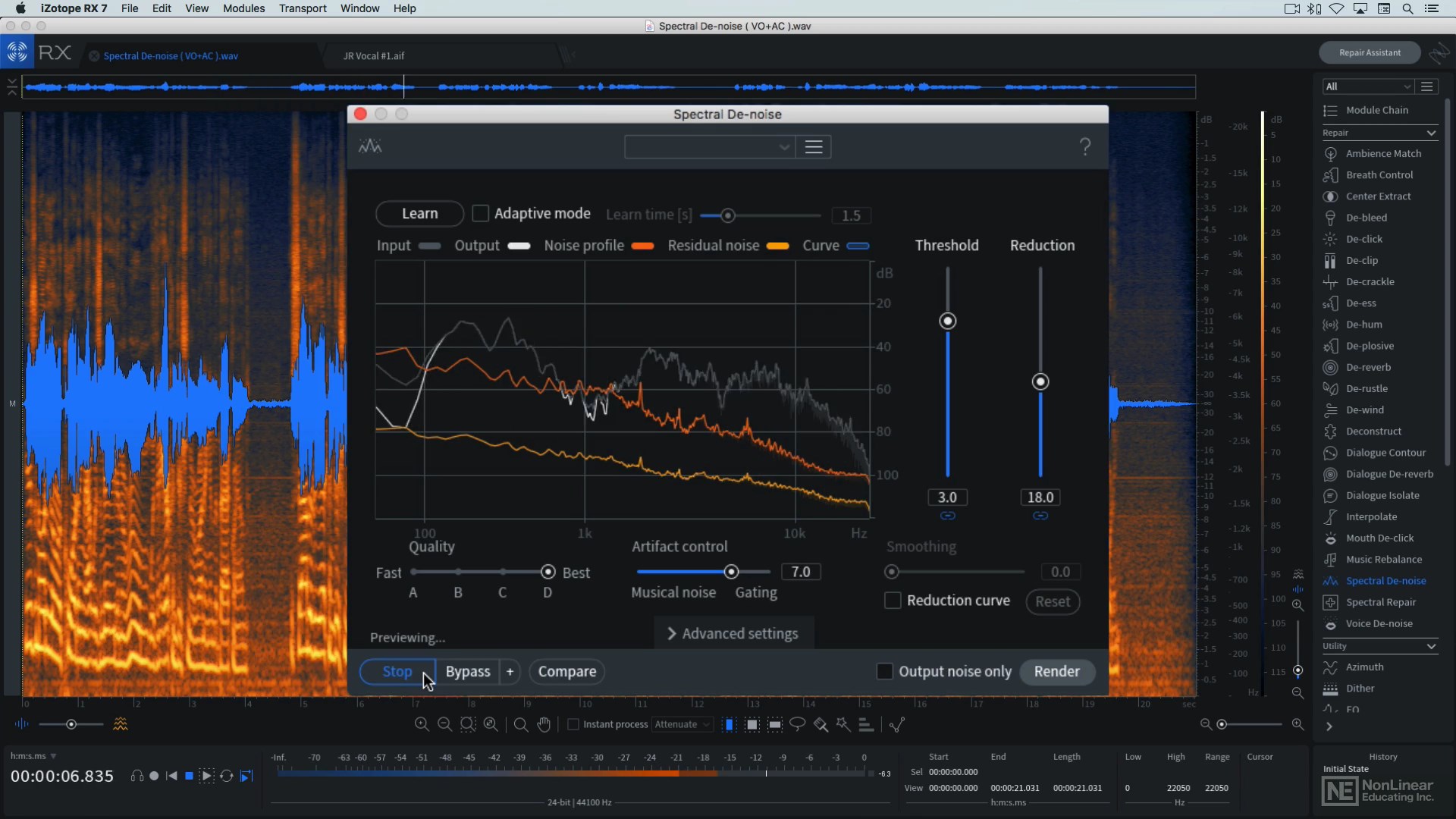Enable Adaptive mode in Spectral De-noise
This screenshot has width=1456, height=819.
click(x=480, y=213)
